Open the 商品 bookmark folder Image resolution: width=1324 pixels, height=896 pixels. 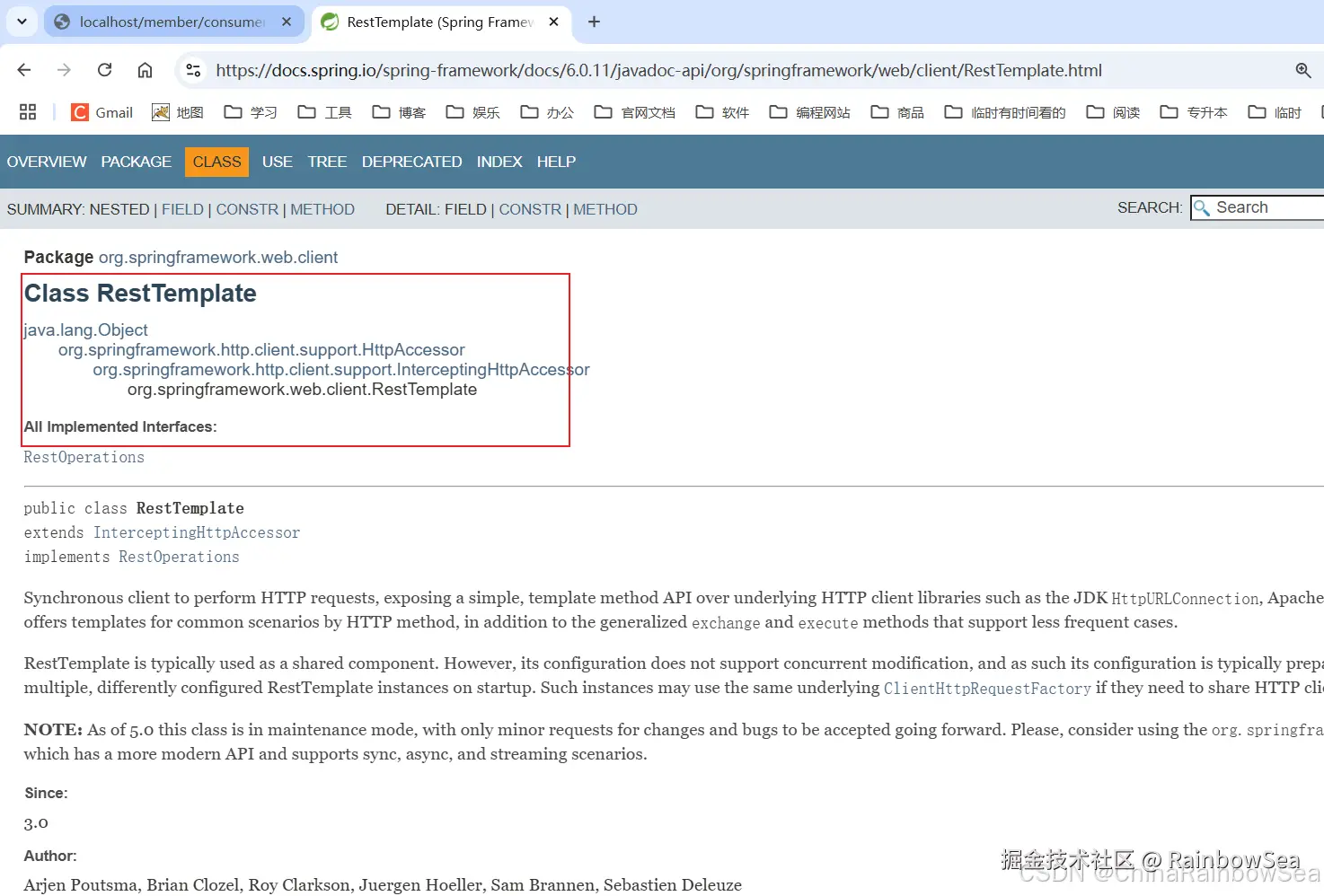point(898,112)
